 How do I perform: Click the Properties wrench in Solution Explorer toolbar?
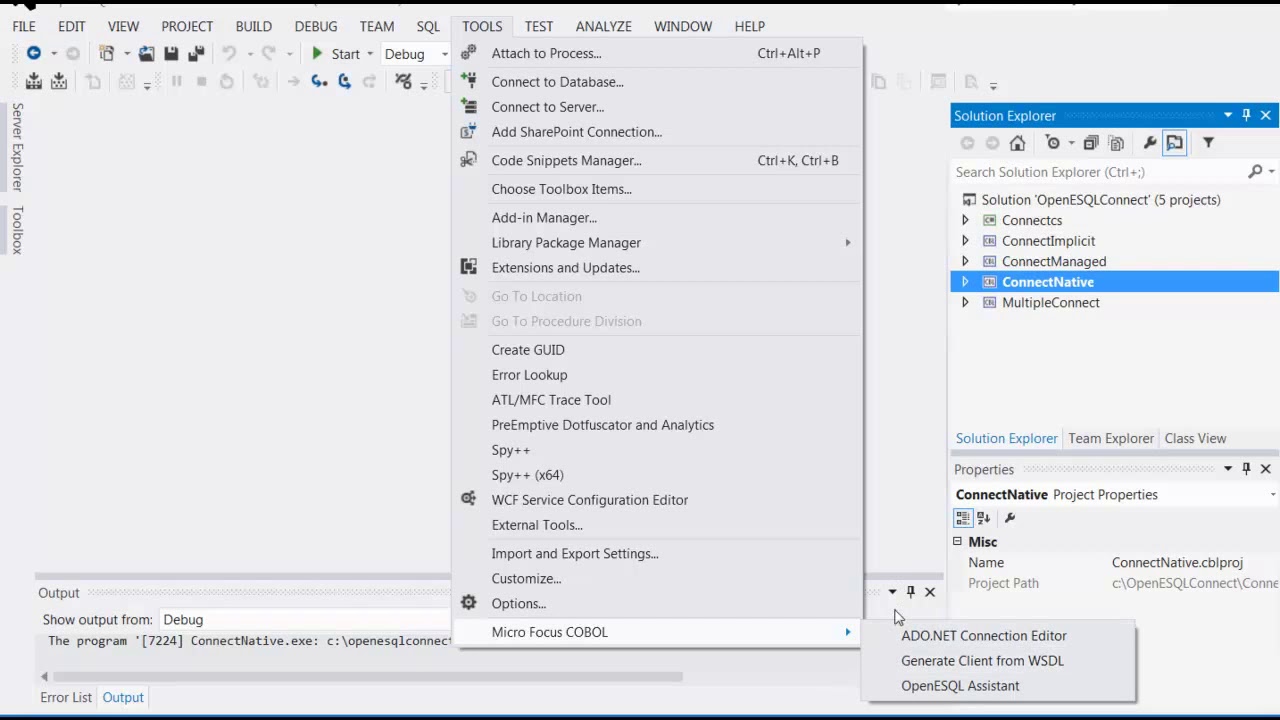(x=1150, y=143)
